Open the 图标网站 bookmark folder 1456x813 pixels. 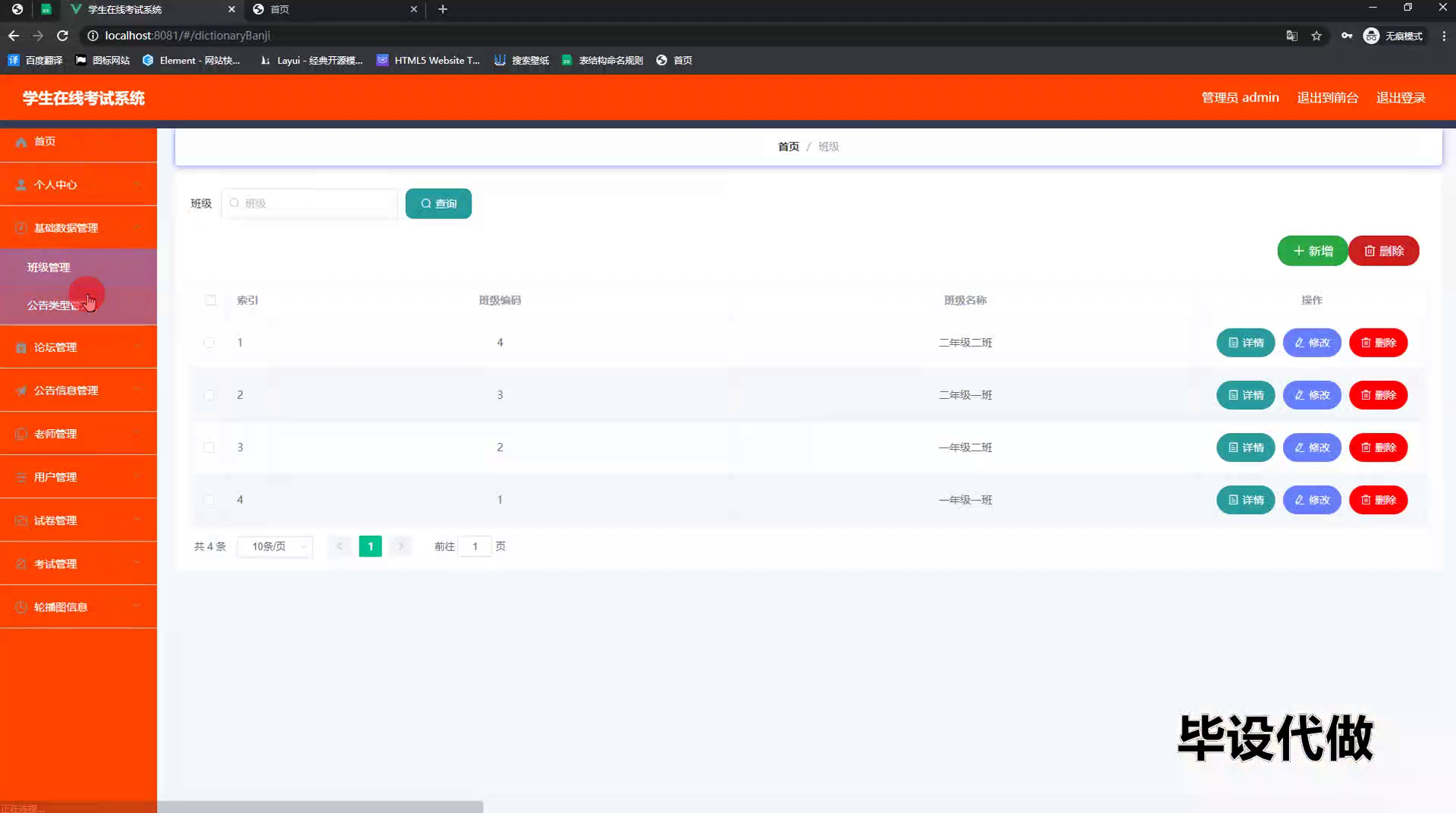pyautogui.click(x=102, y=60)
